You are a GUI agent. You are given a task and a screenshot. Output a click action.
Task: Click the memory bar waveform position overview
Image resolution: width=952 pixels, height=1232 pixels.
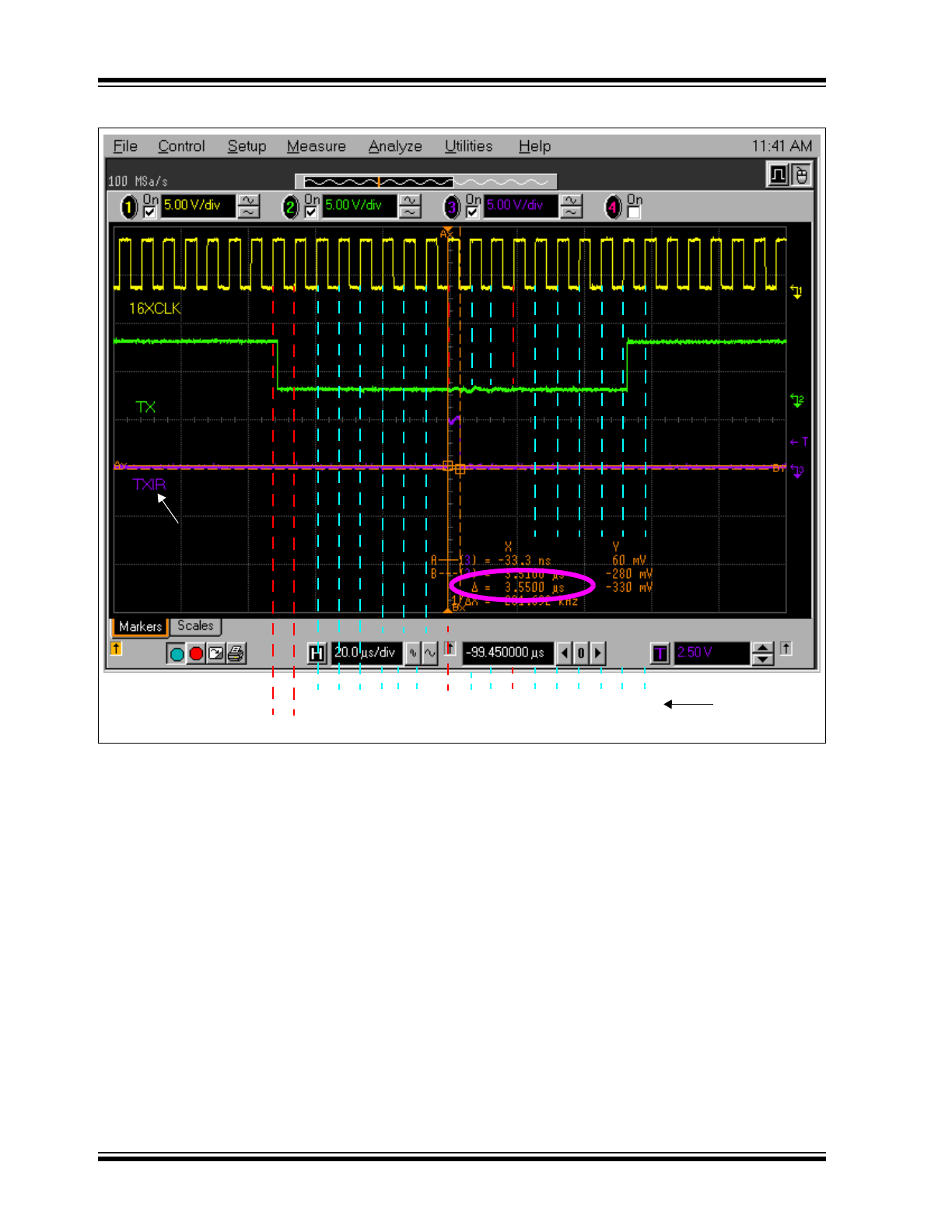(x=425, y=182)
